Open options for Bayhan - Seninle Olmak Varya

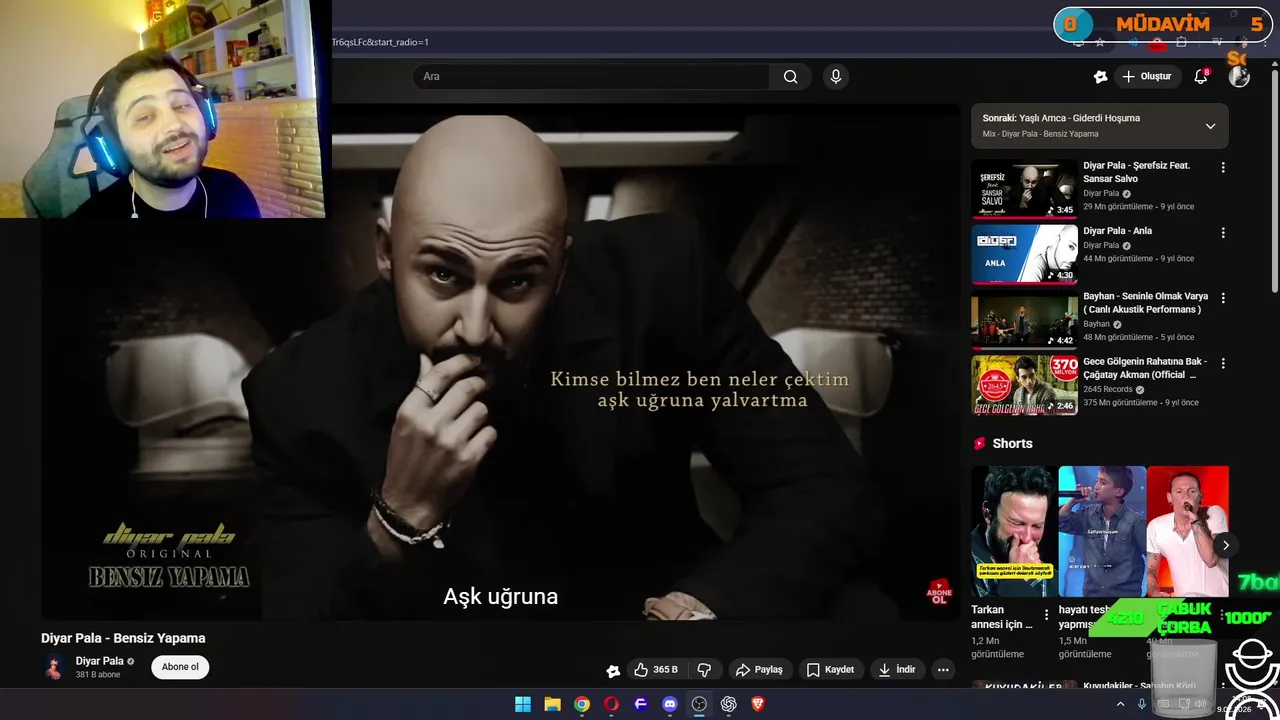pyautogui.click(x=1222, y=298)
